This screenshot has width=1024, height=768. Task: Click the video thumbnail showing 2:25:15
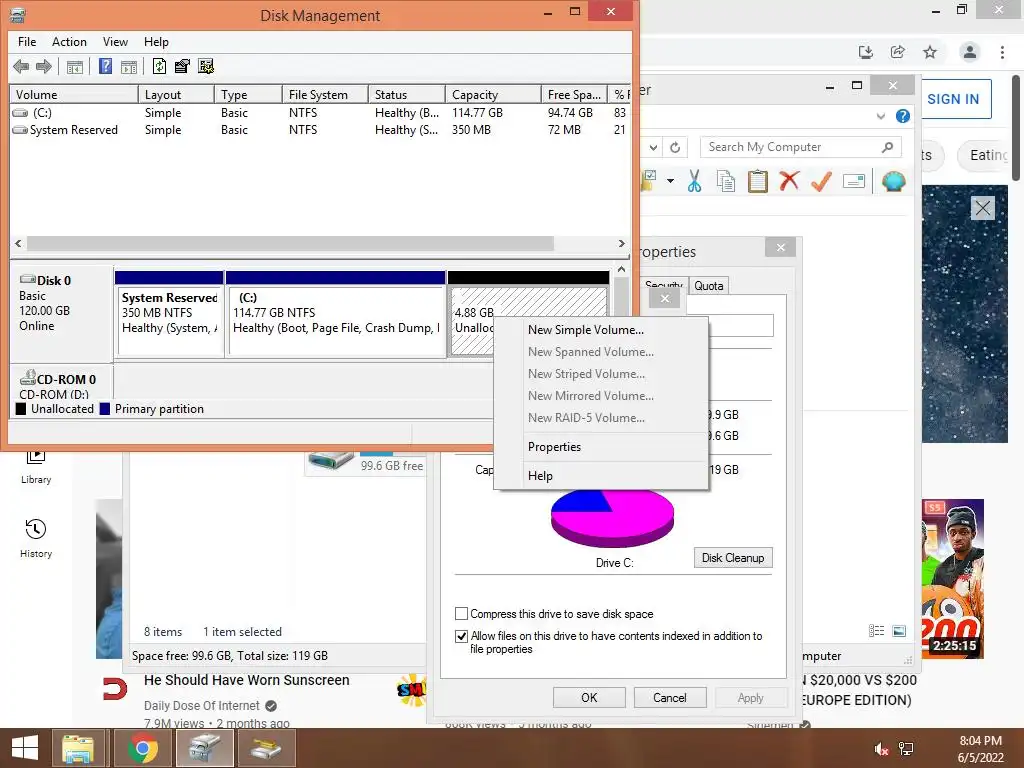click(x=952, y=579)
